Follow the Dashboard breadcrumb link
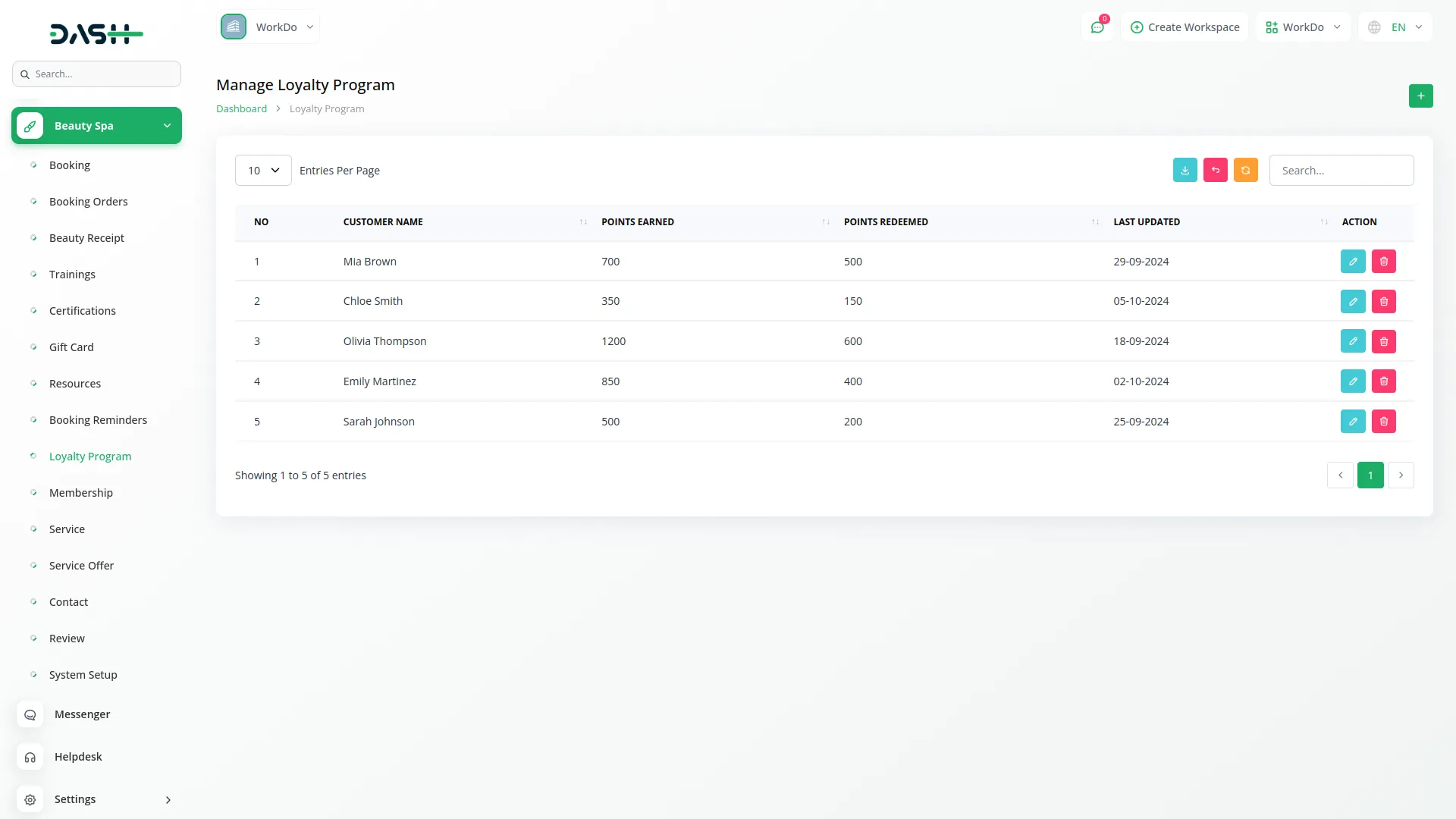1456x819 pixels. click(241, 108)
